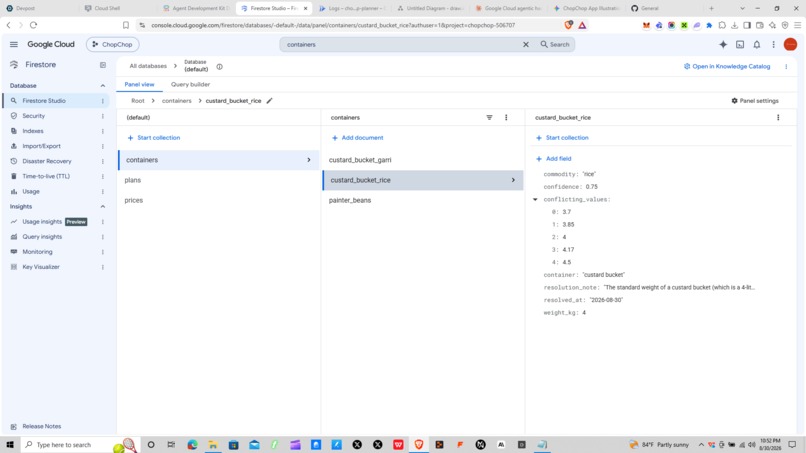Collapse the Insights sidebar section

[x=102, y=207]
